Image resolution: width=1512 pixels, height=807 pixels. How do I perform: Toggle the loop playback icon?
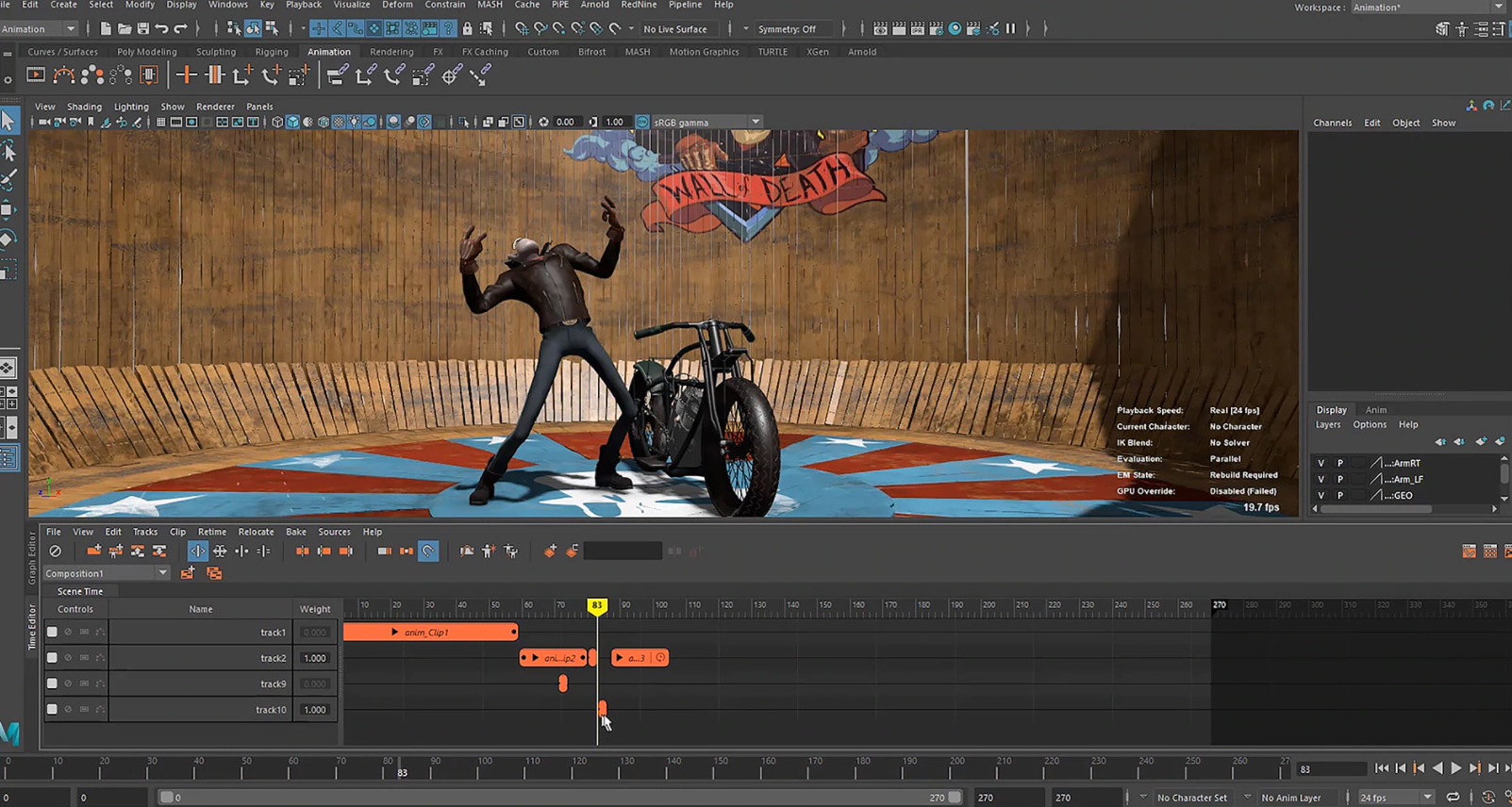(x=1453, y=798)
